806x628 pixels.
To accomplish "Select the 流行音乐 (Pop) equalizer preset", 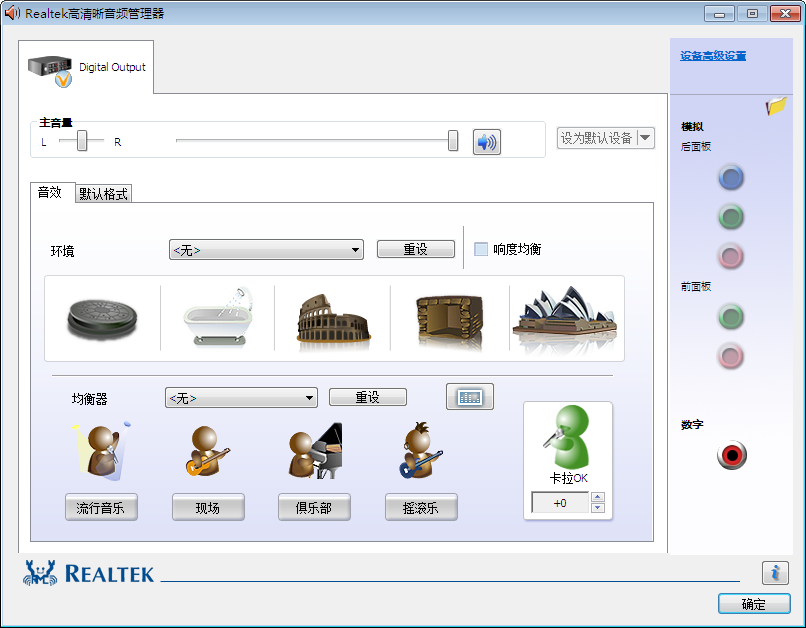I will click(x=100, y=507).
